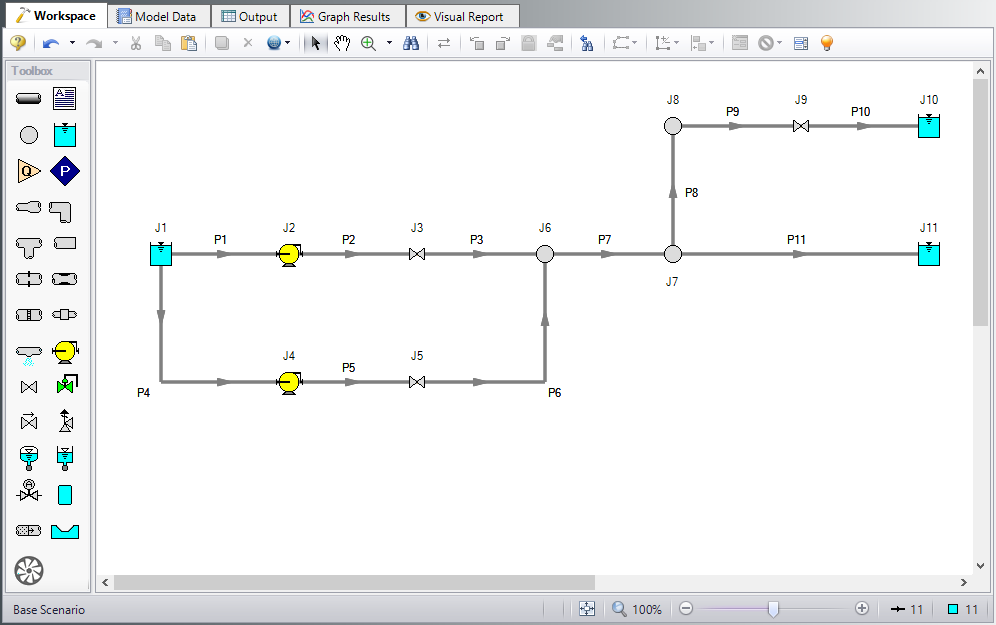Activate the Pan hand tool on the toolbar
Viewport: 996px width, 625px height.
[341, 42]
